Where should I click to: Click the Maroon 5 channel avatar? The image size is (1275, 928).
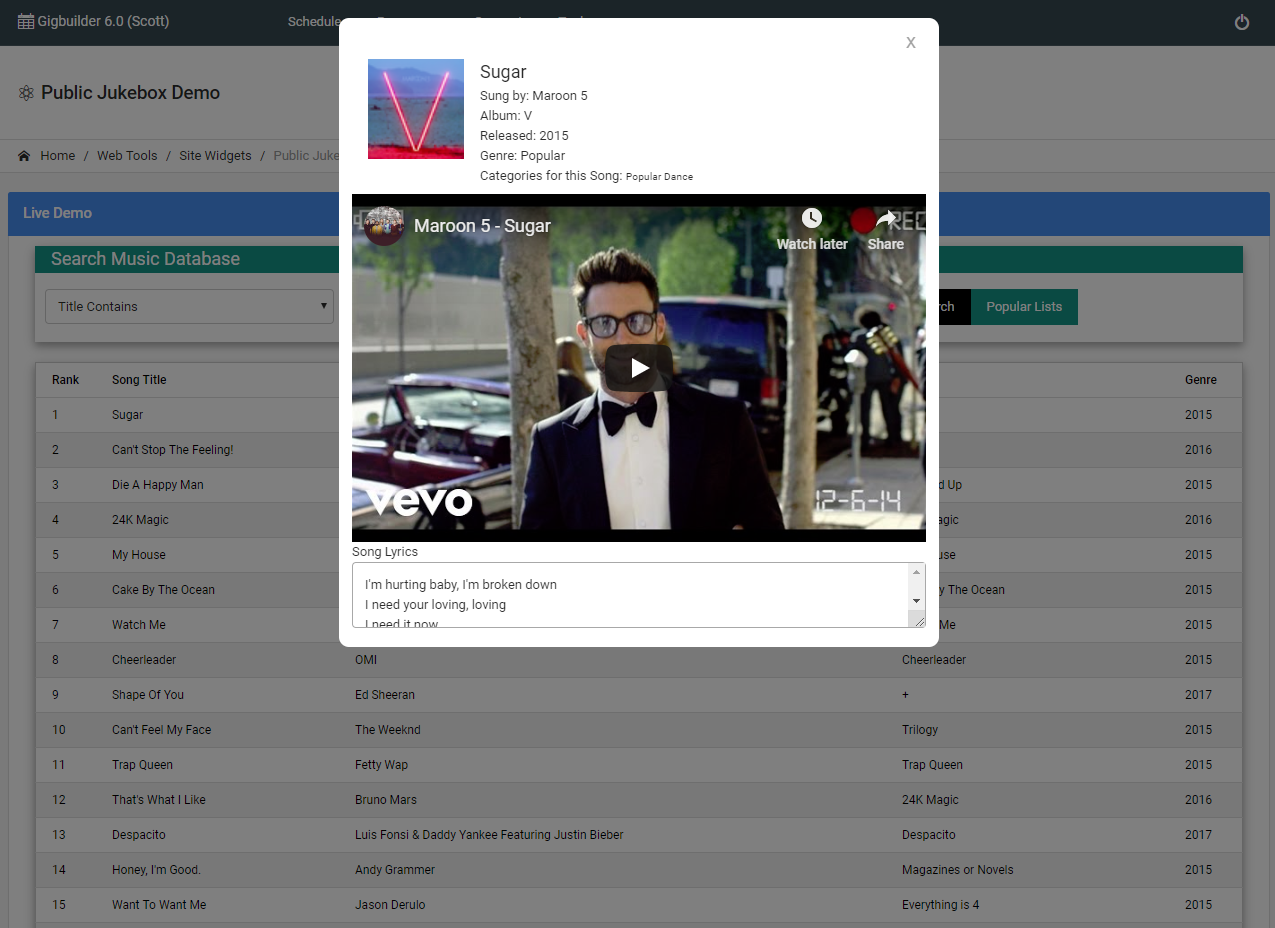[x=384, y=226]
